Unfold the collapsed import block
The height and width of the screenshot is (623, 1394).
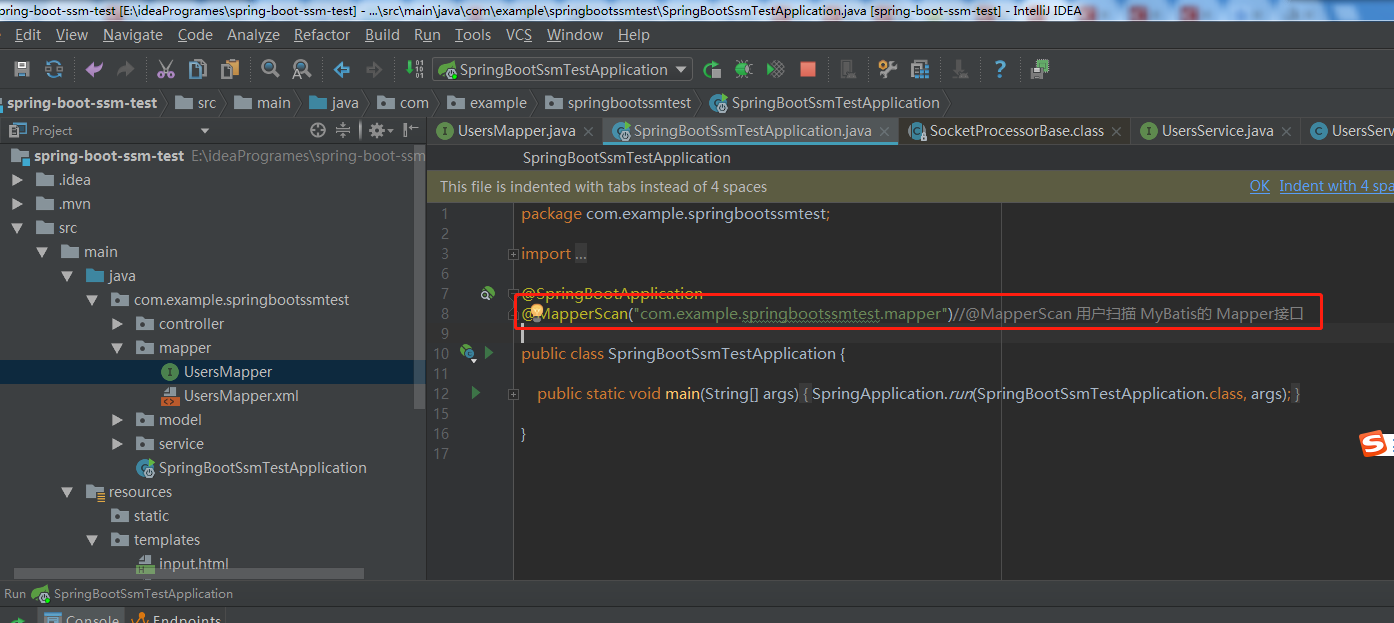pos(513,254)
